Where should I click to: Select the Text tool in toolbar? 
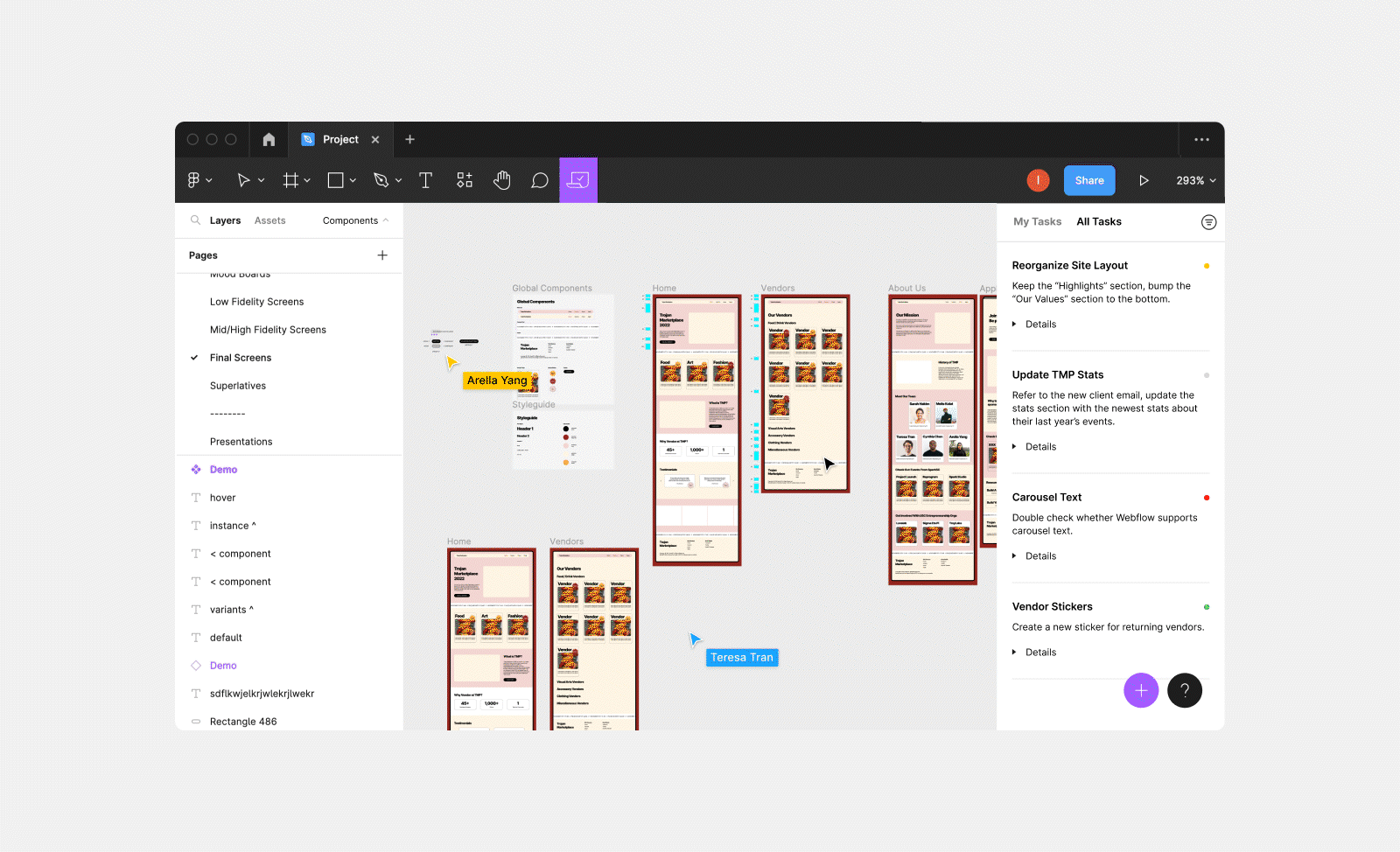tap(426, 180)
